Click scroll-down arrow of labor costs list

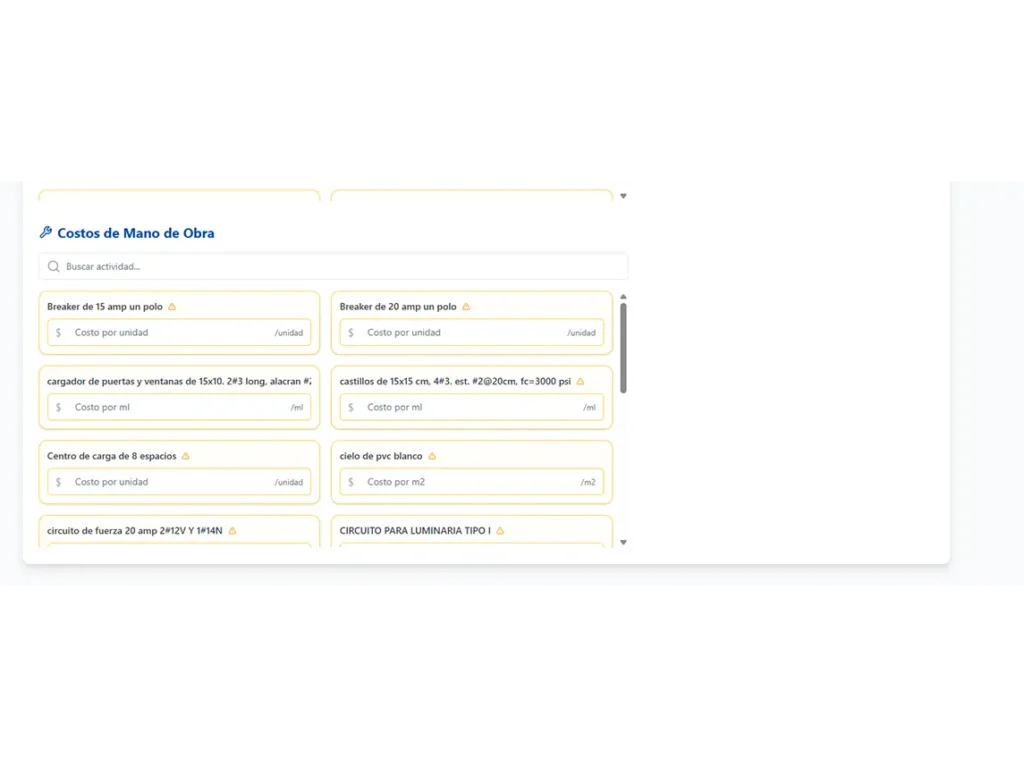pyautogui.click(x=623, y=543)
